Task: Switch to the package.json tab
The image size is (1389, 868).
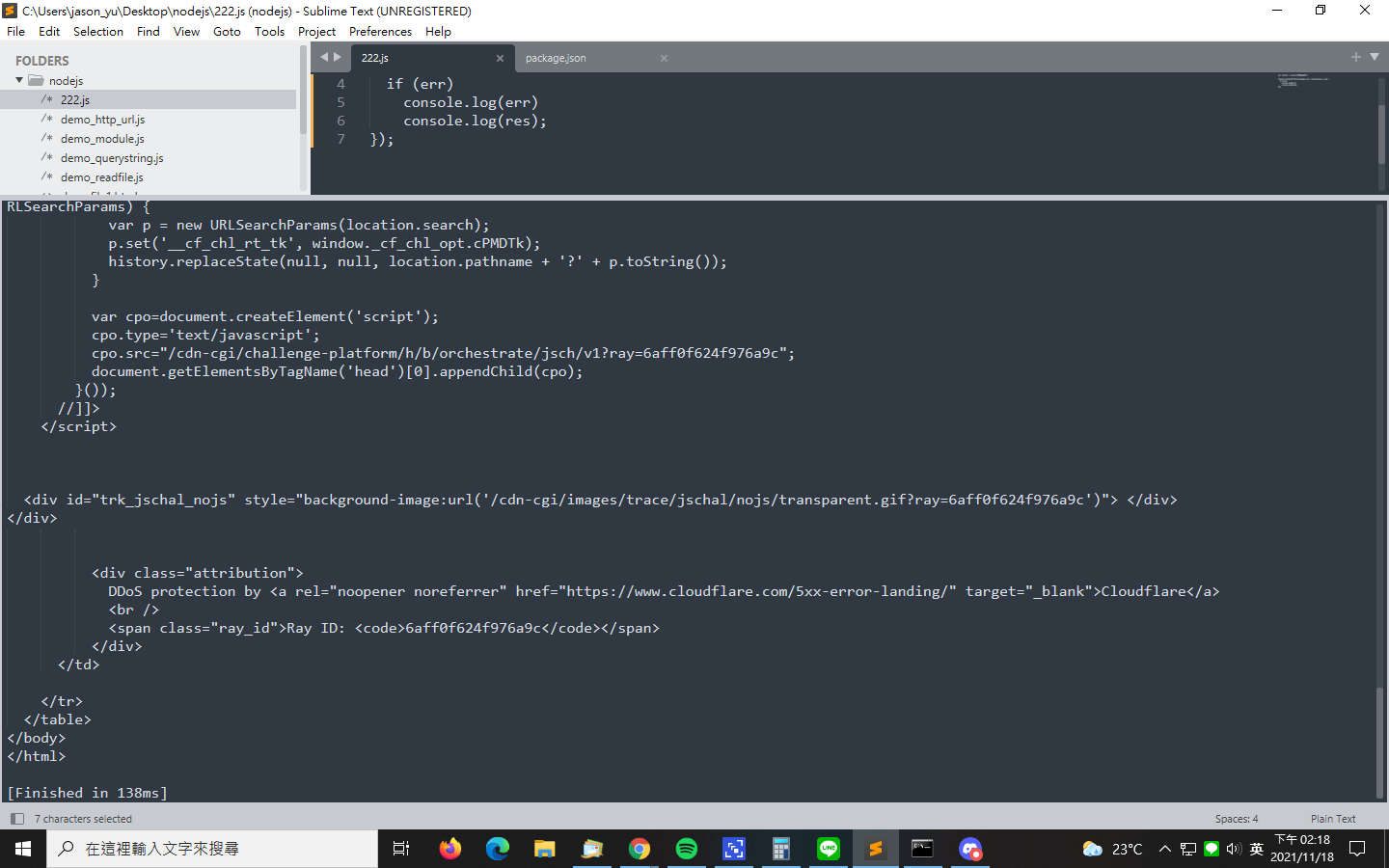Action: click(x=556, y=58)
